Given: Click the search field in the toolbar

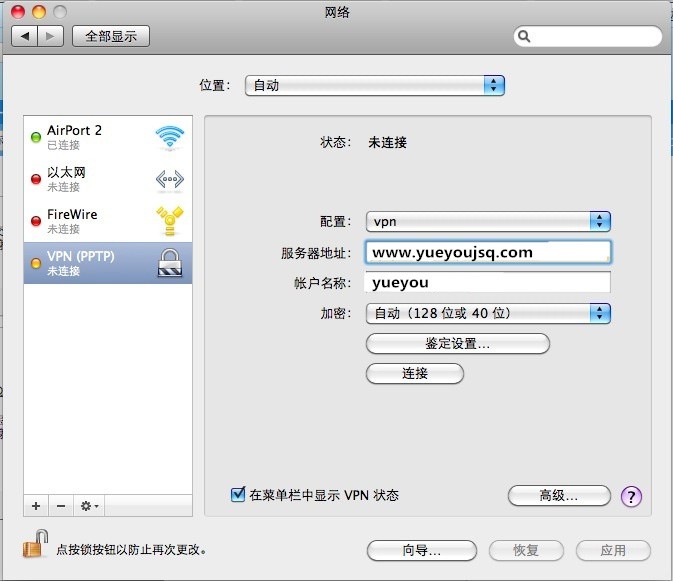Looking at the screenshot, I should 588,36.
